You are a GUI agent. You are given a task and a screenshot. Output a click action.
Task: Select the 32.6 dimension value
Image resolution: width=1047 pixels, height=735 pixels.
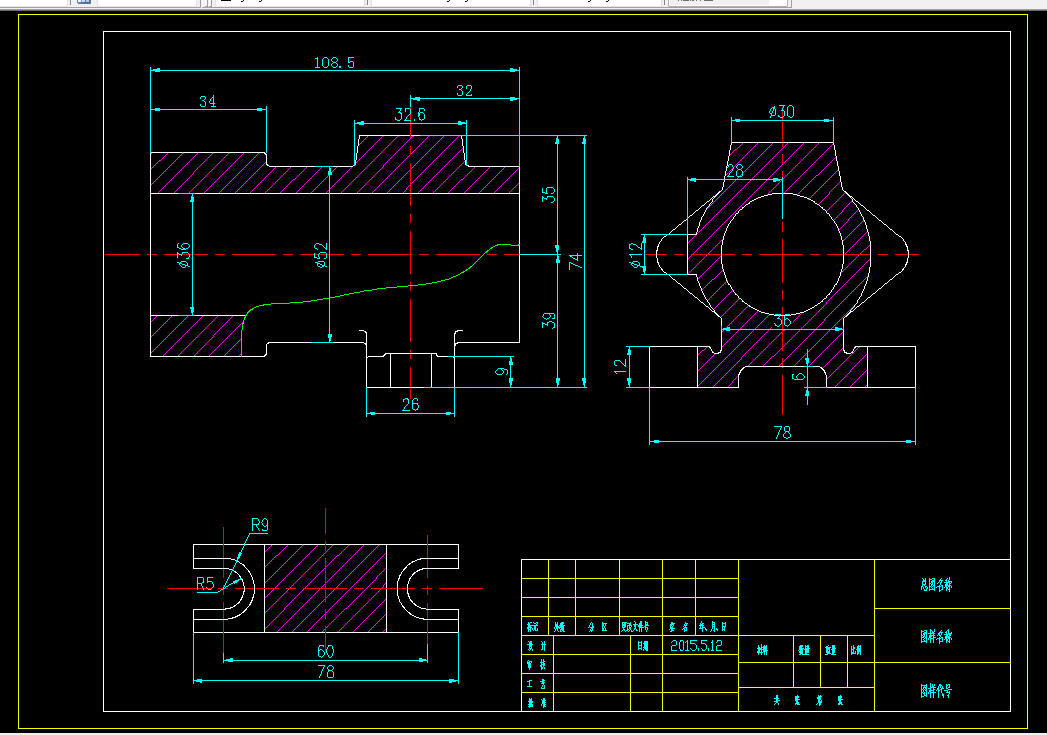(x=410, y=115)
